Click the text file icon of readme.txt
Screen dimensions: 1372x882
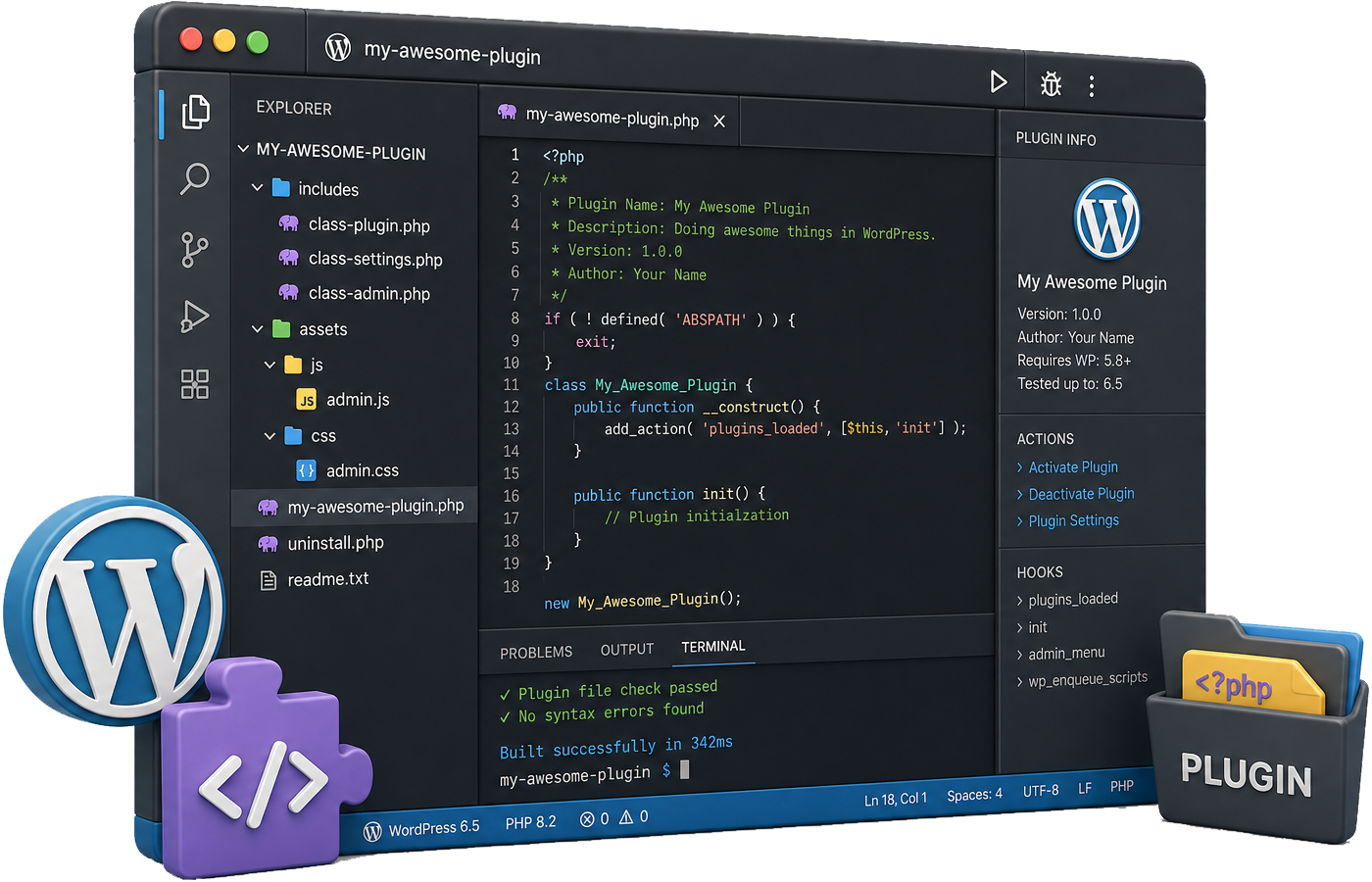coord(269,580)
